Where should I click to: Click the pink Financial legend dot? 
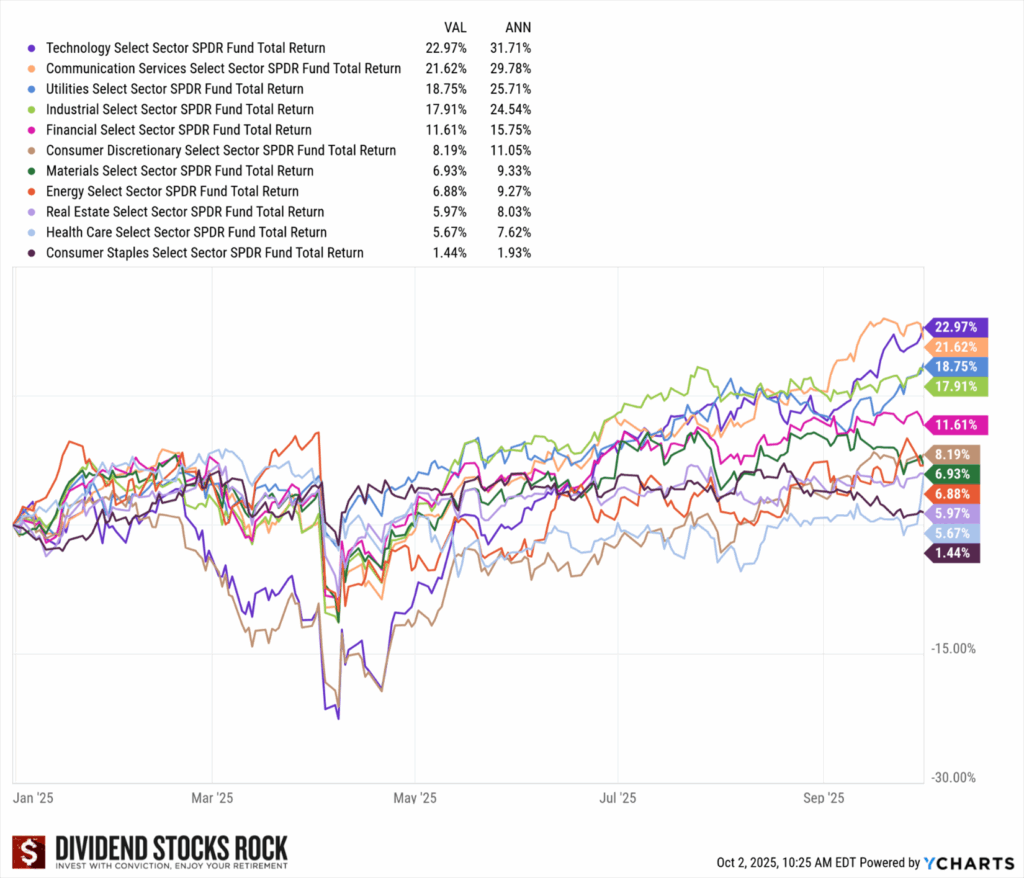(x=34, y=130)
